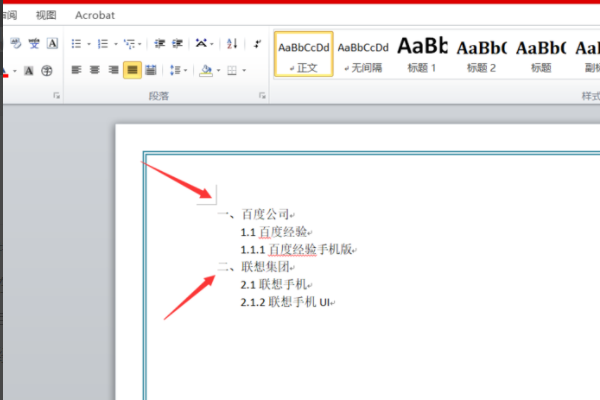Click the bullet list icon
600x400 pixels.
pos(76,44)
